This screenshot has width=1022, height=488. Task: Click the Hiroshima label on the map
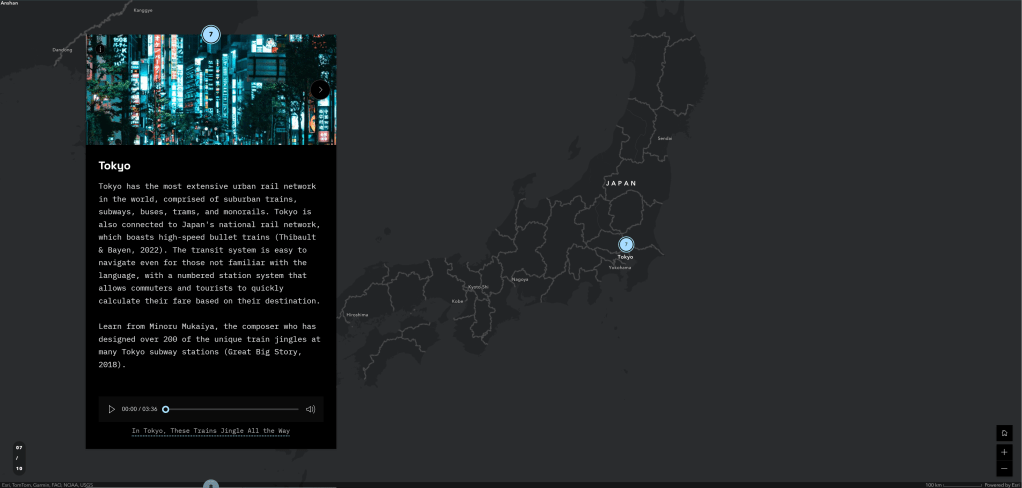coord(357,314)
